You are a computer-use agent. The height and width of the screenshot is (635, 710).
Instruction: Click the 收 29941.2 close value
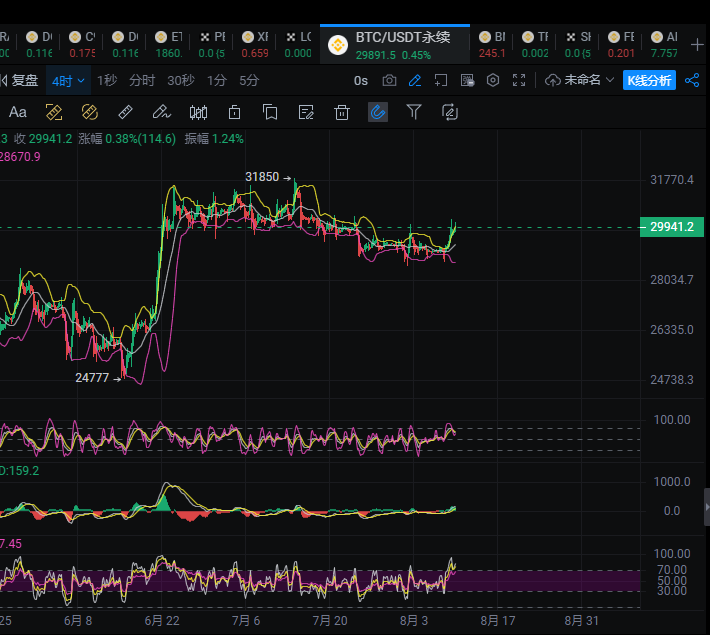tap(43, 139)
